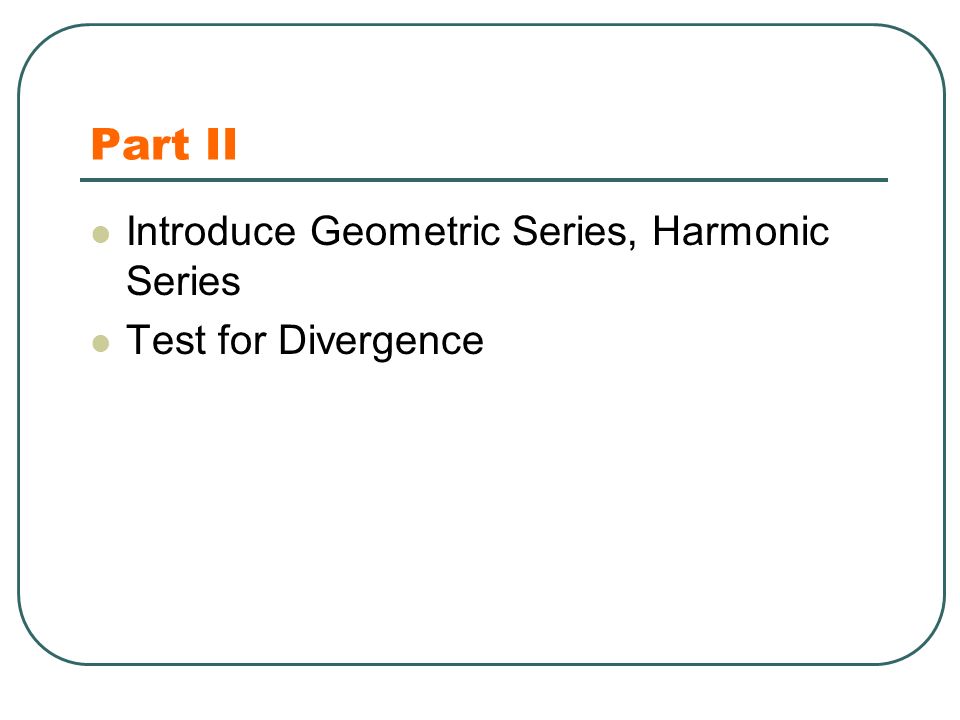Click "Series," right after "Geometric"
This screenshot has width=960, height=720.
tap(574, 231)
